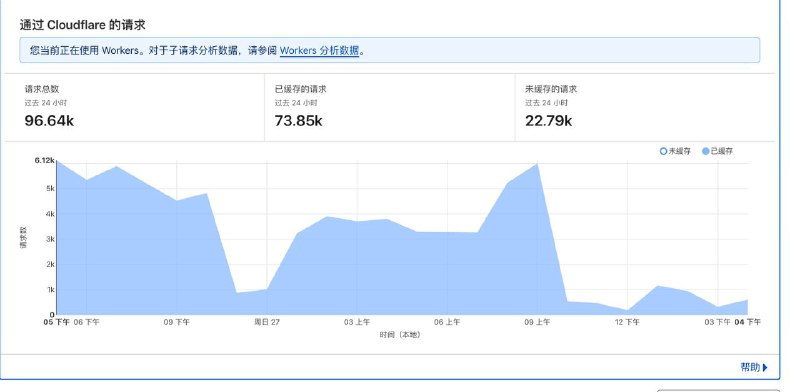This screenshot has width=800, height=392.
Task: Click the chart peak at 09 上午
Action: point(537,164)
